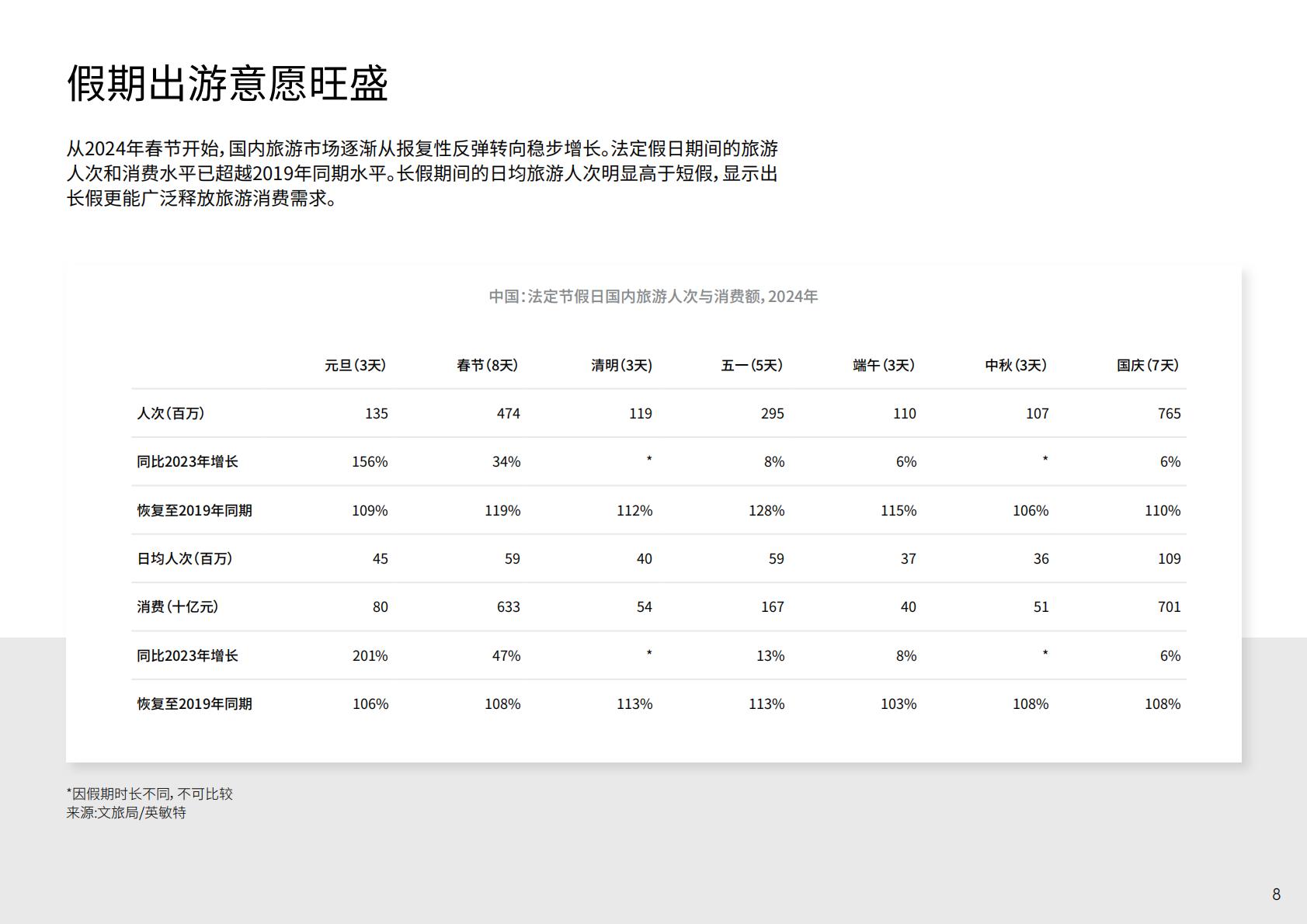
Task: Select the 日均人次(百万) row label
Action: point(184,558)
